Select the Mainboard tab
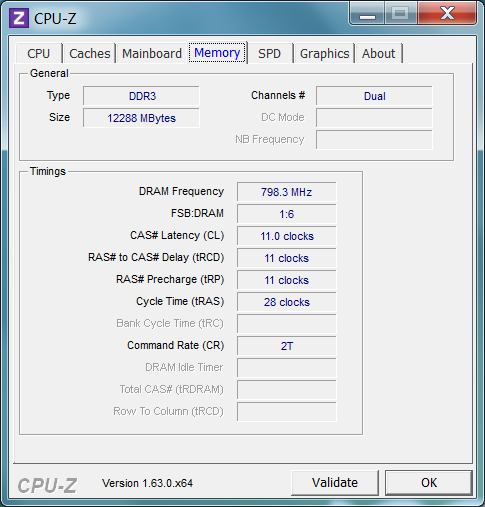485x507 pixels. (x=152, y=53)
